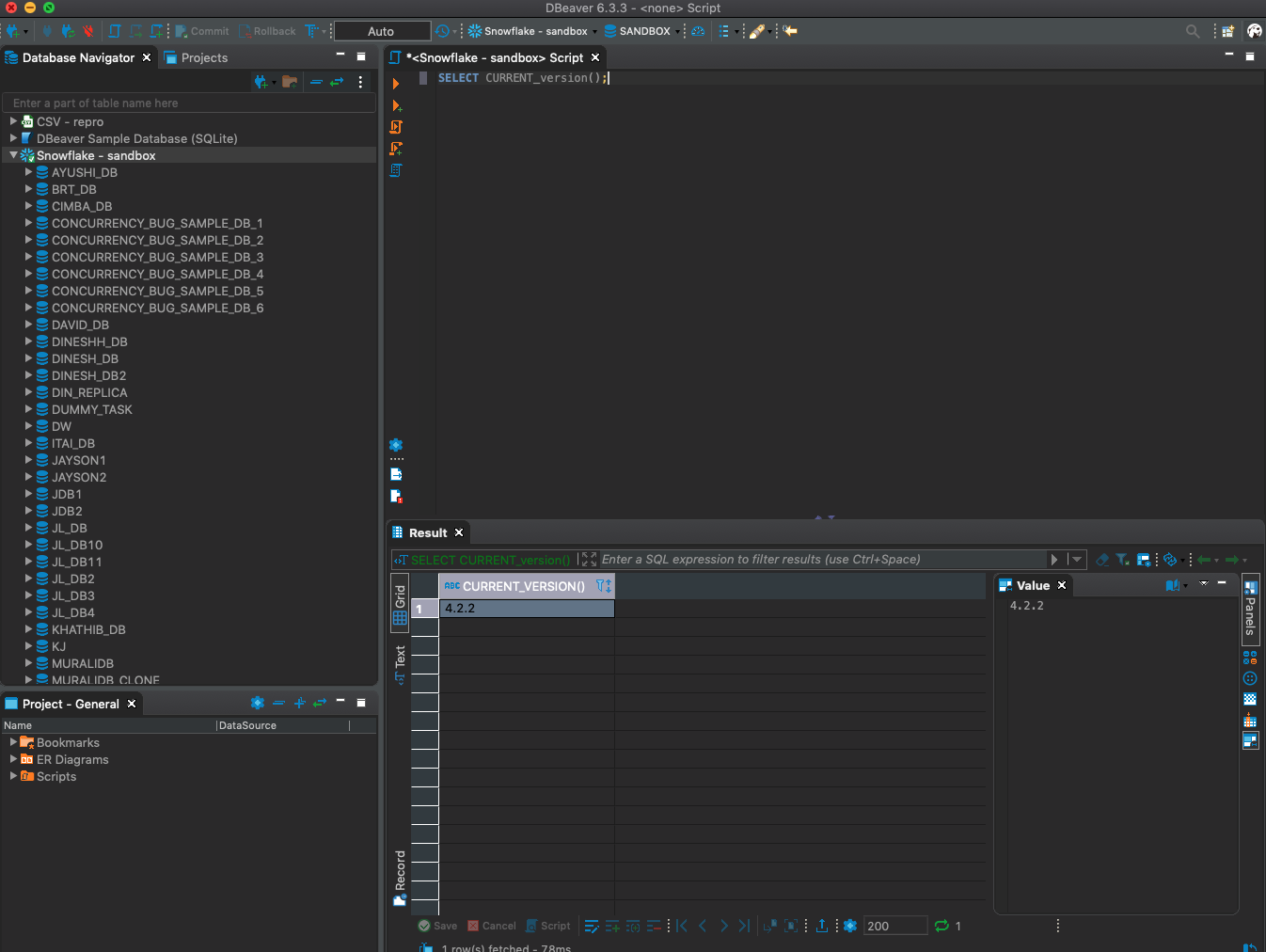The height and width of the screenshot is (952, 1266).
Task: Toggle the Value viewer panel icon
Action: click(1250, 741)
